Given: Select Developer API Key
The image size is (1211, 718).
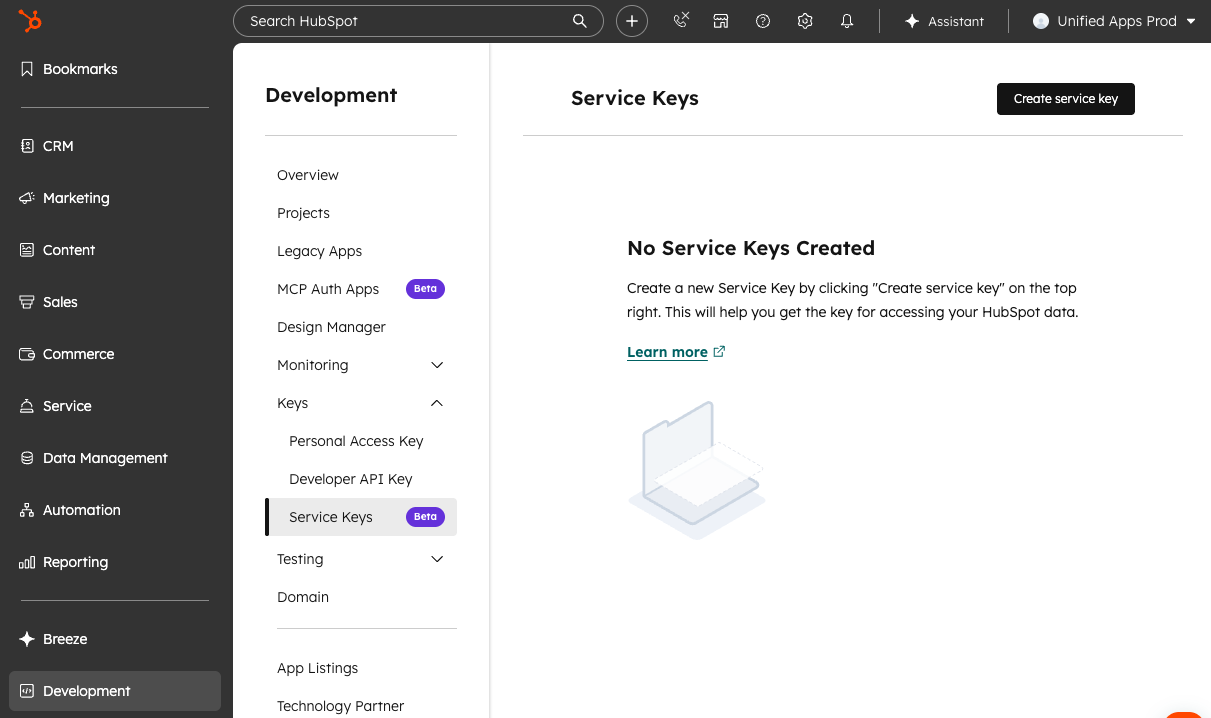Looking at the screenshot, I should click(x=351, y=479).
